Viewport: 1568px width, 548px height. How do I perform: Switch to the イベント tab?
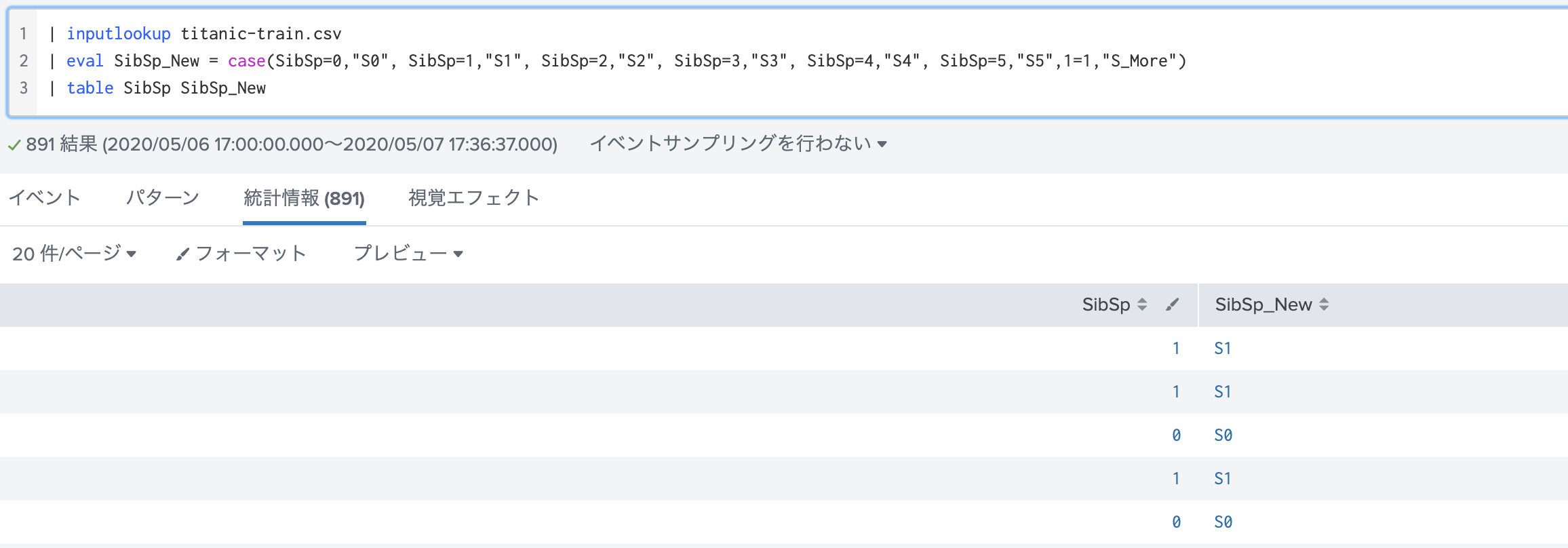click(x=44, y=197)
